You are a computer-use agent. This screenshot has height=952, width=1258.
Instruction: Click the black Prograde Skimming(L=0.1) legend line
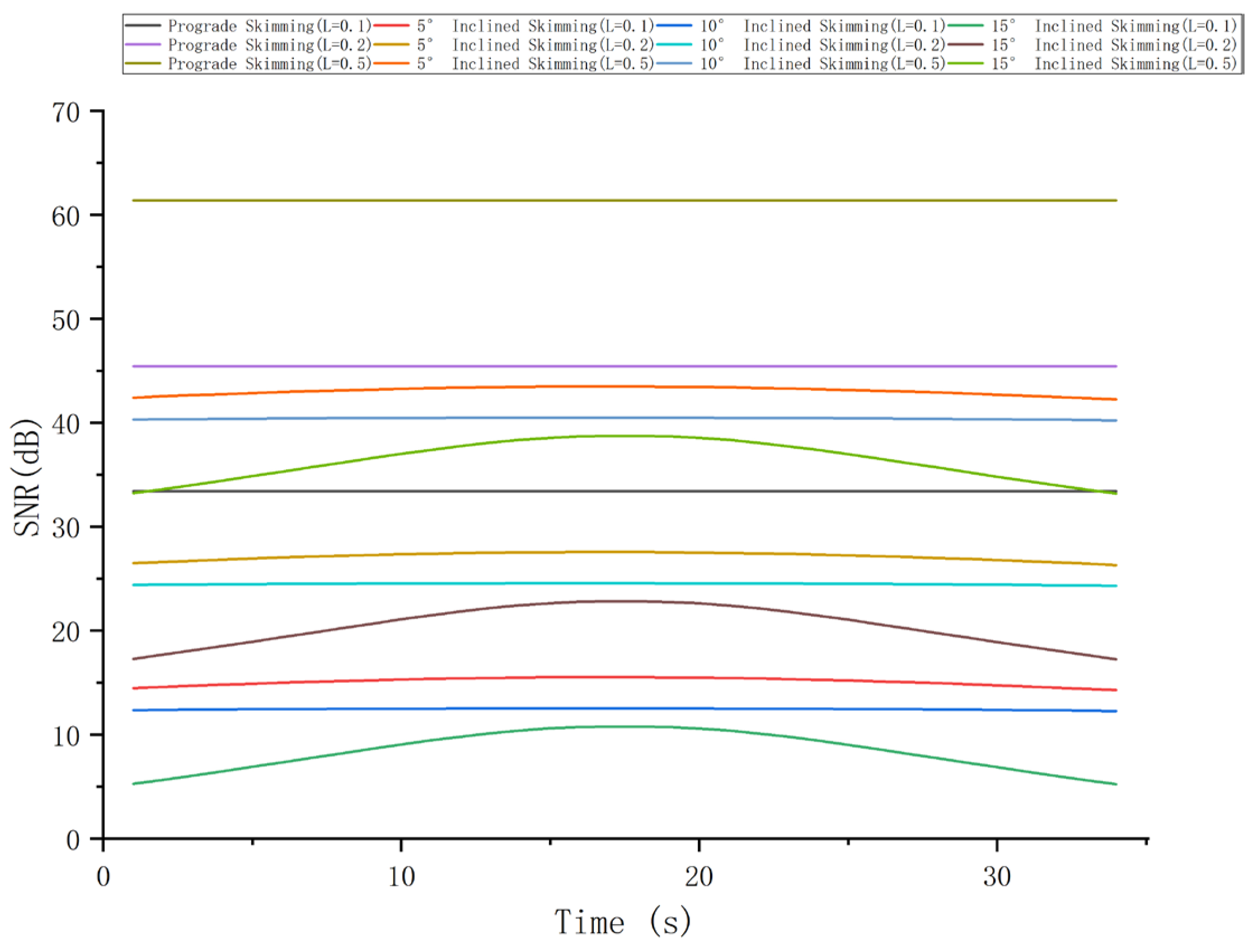point(143,26)
